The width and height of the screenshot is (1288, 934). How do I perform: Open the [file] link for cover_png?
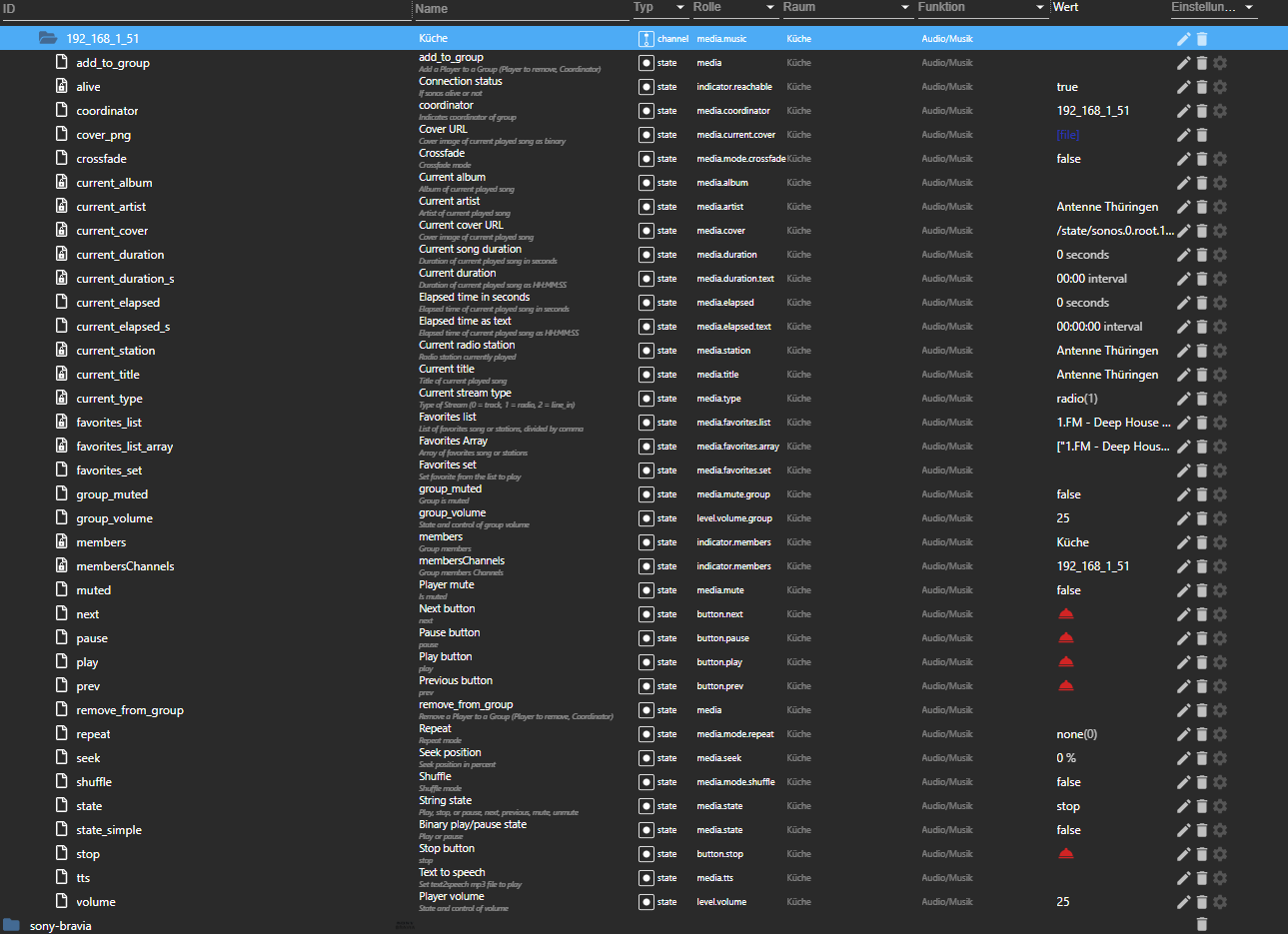(x=1068, y=135)
